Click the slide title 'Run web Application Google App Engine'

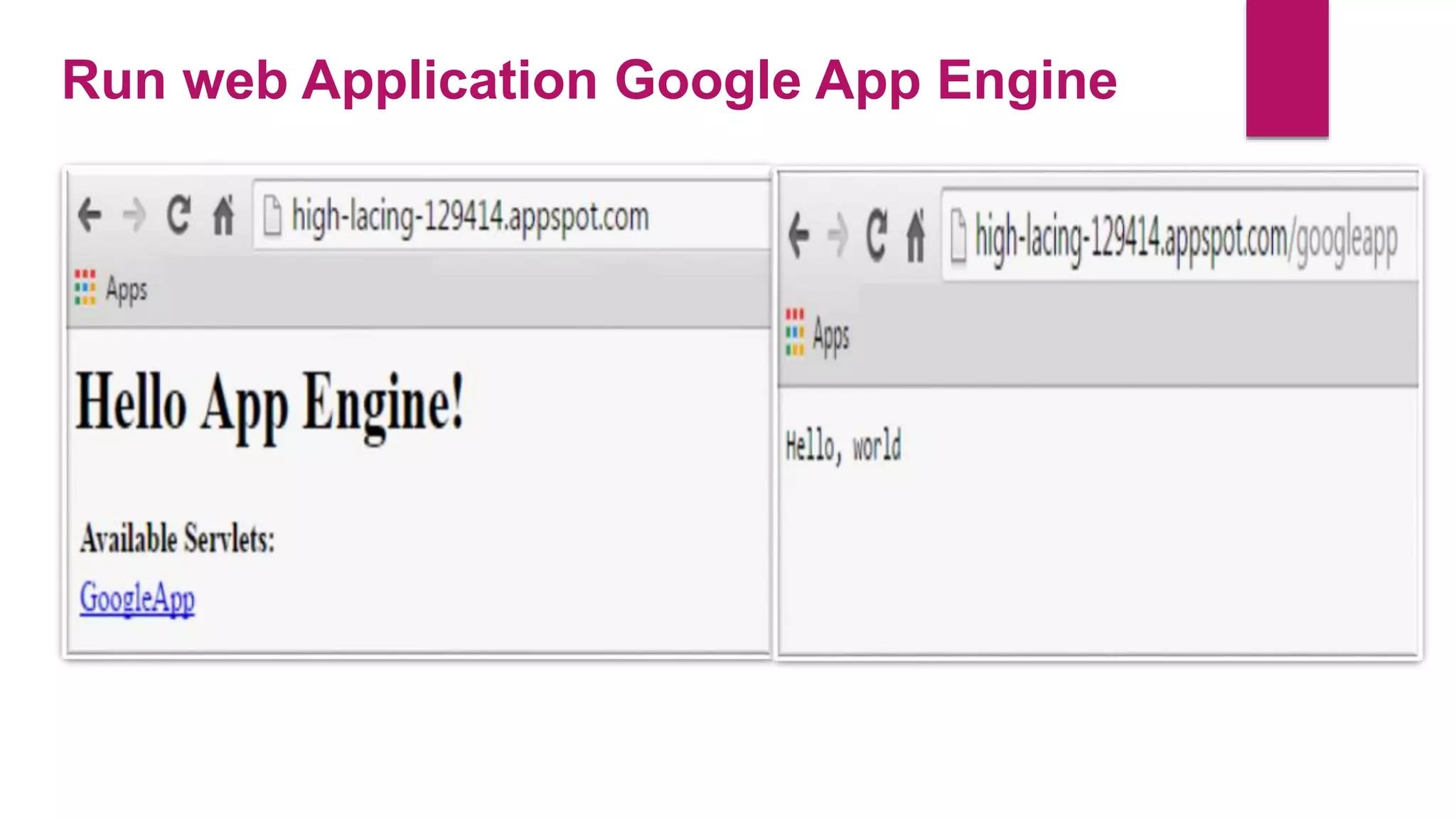pos(589,81)
